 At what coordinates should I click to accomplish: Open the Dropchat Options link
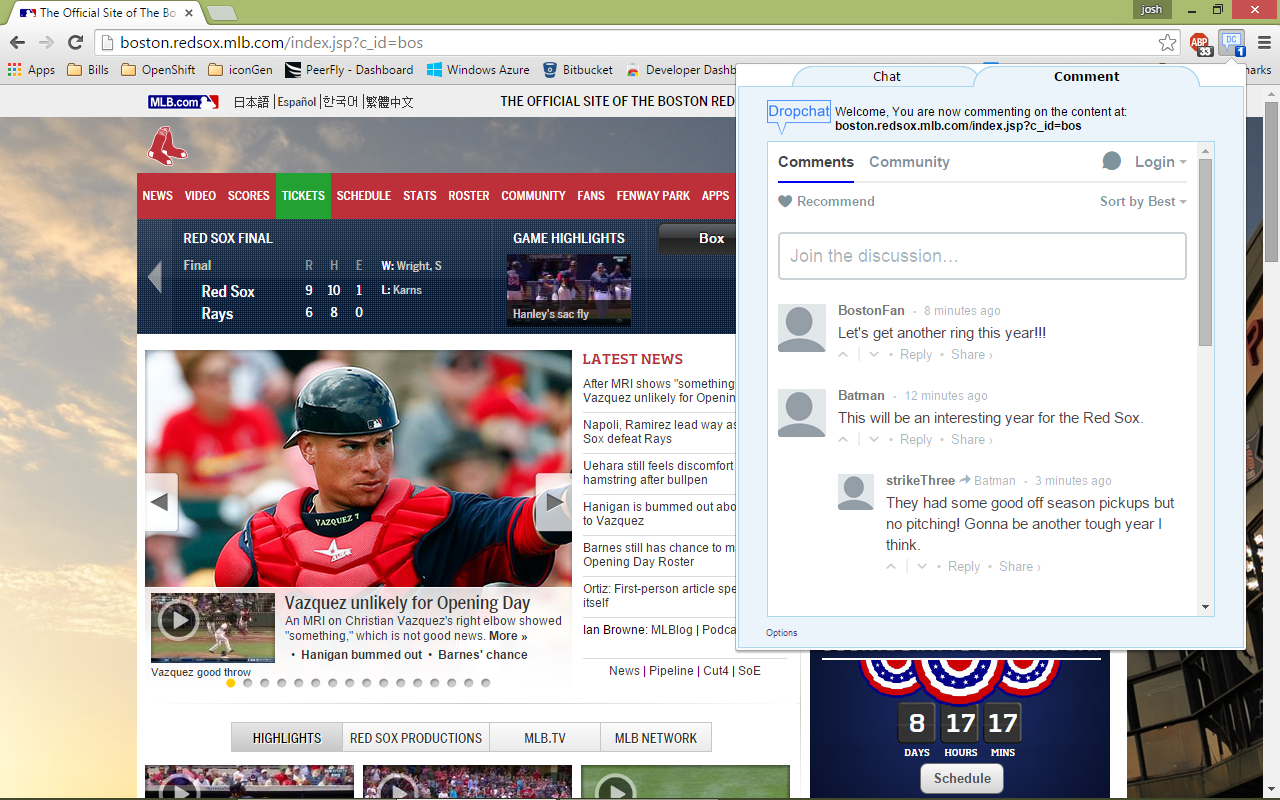pos(782,633)
